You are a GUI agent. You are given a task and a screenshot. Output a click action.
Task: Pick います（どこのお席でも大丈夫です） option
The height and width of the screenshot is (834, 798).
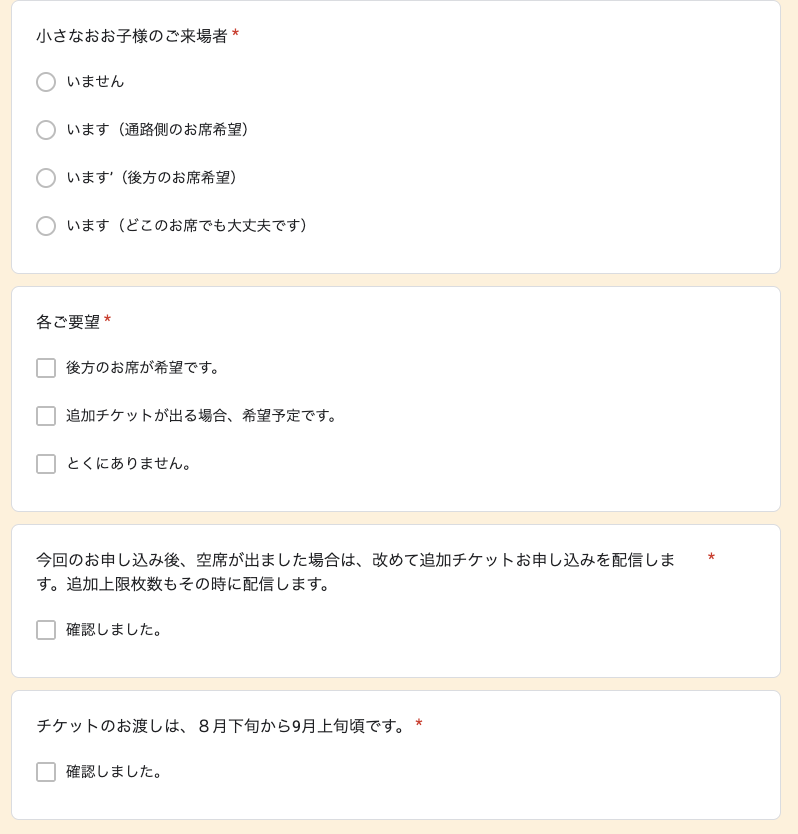[46, 226]
